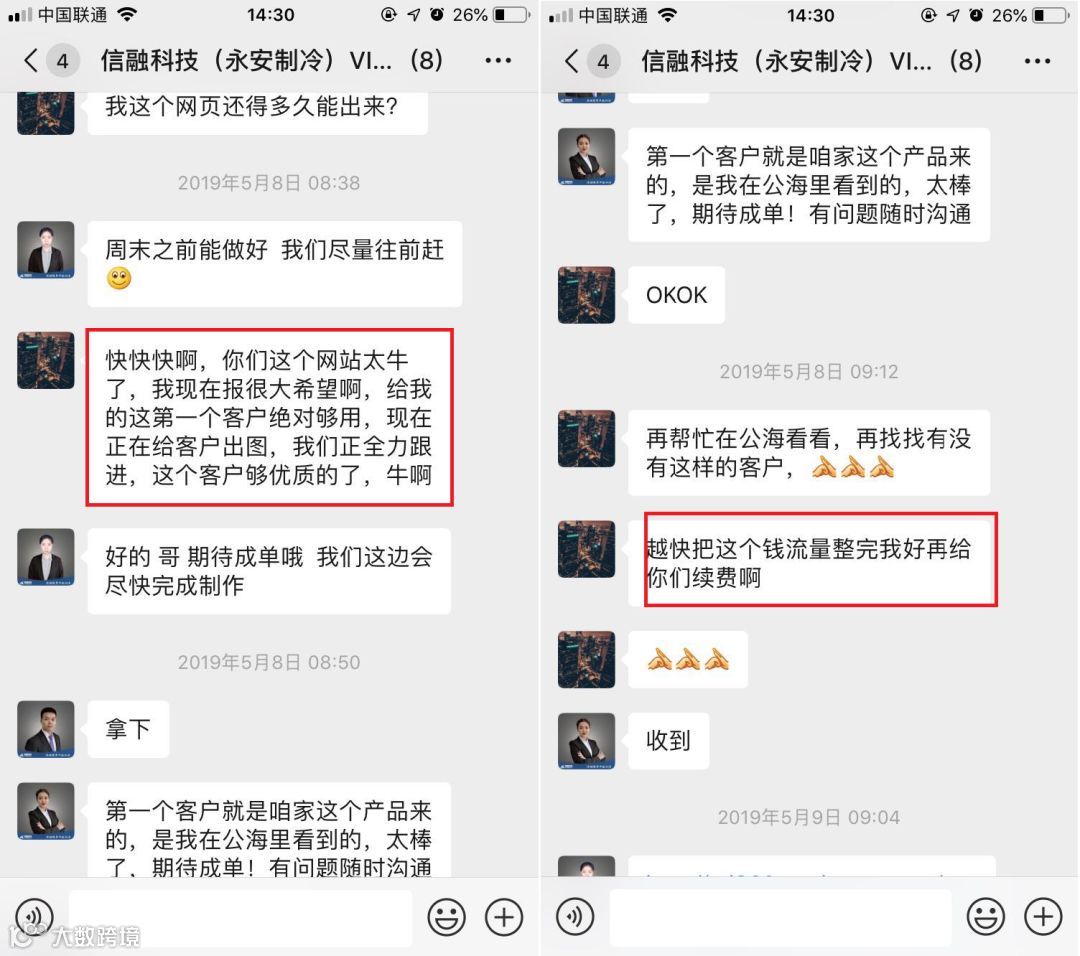This screenshot has width=1080, height=956.
Task: Tap the woman avatar beside 收到 message
Action: pos(586,741)
